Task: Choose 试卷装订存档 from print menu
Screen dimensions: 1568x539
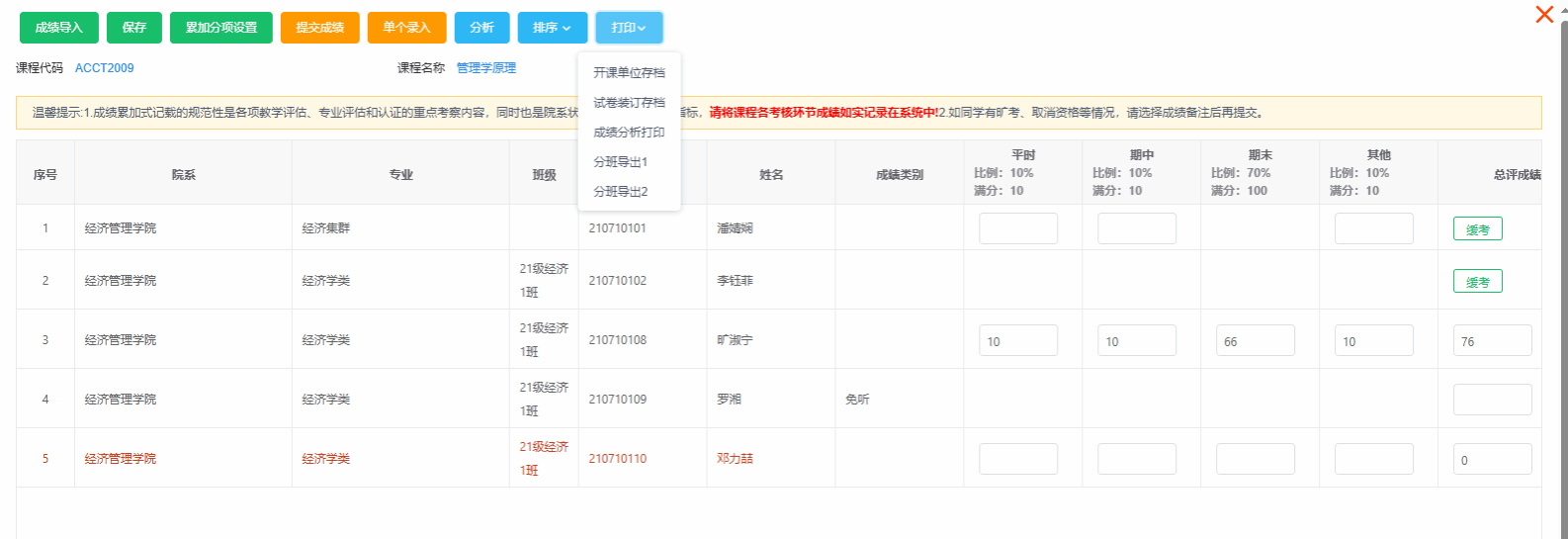Action: coord(630,103)
